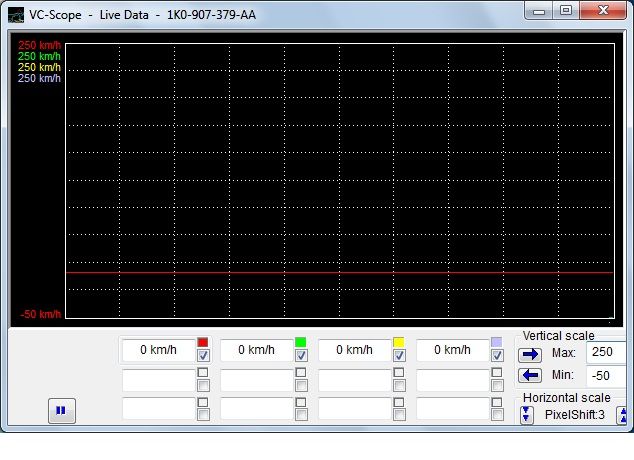Minimize the VC-Scope window
This screenshot has height=460, width=634.
pos(539,11)
